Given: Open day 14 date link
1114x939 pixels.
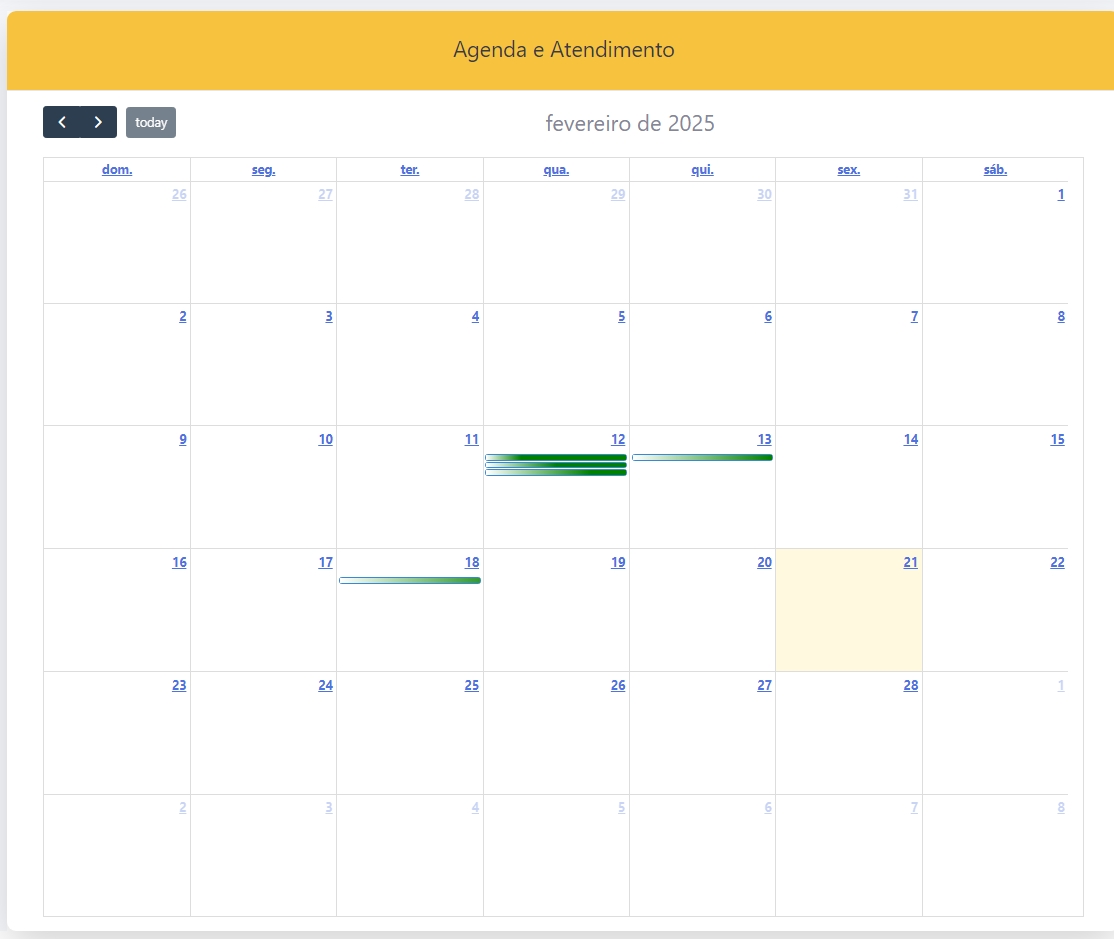Looking at the screenshot, I should pos(910,440).
